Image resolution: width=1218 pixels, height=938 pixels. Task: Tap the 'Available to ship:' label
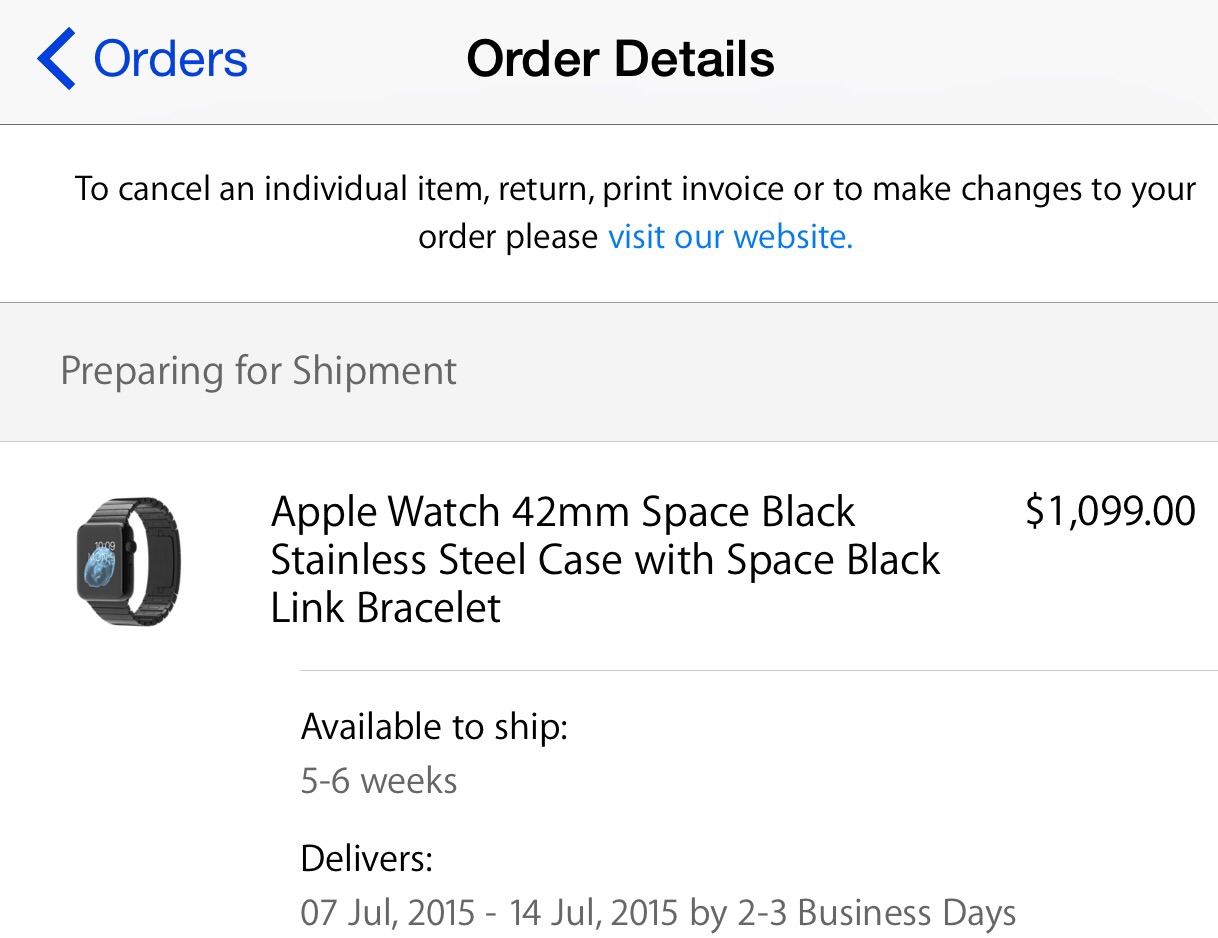[x=434, y=726]
